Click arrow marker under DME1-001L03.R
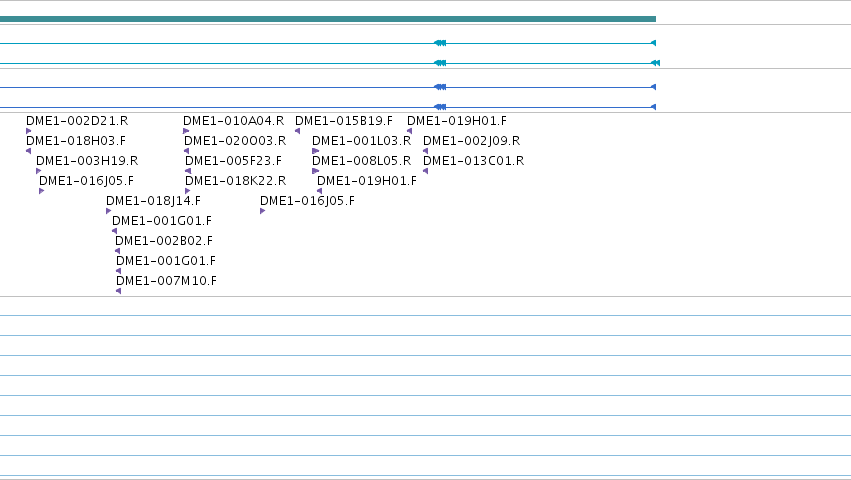851x480 pixels. pyautogui.click(x=316, y=151)
